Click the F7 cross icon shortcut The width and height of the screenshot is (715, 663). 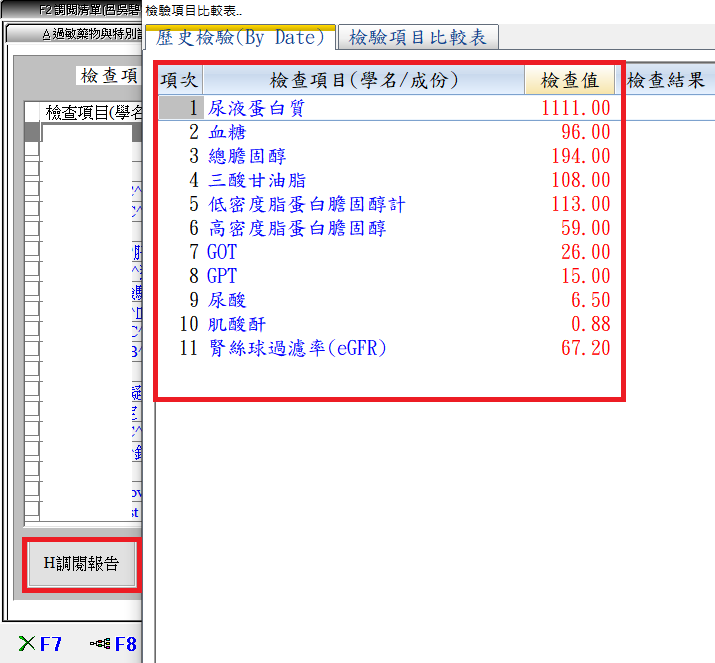(x=42, y=644)
